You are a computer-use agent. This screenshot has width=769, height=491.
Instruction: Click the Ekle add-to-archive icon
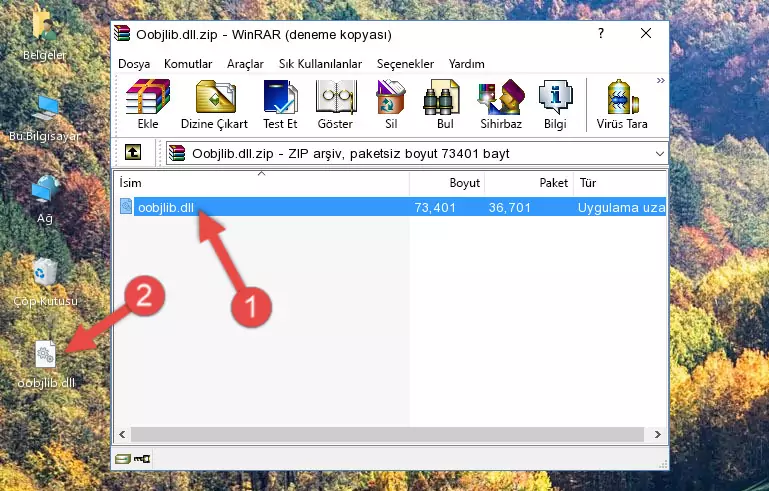(x=148, y=104)
